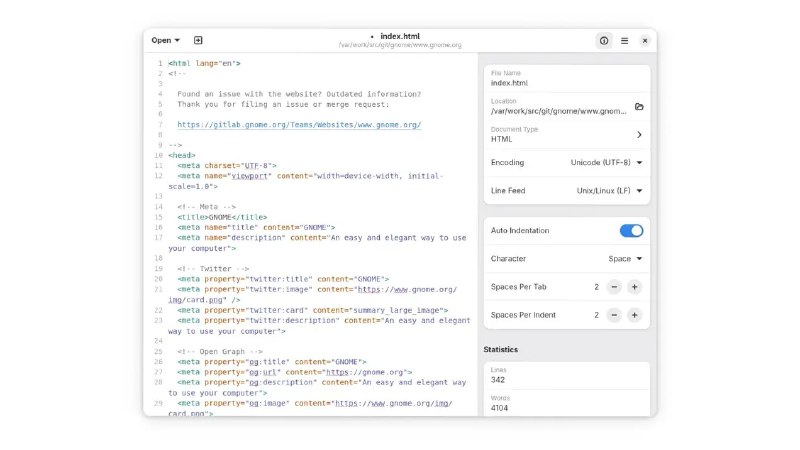Screen dimensions: 800x450
Task: Click the gitlab.gnome.org link in line 7
Action: [x=299, y=125]
